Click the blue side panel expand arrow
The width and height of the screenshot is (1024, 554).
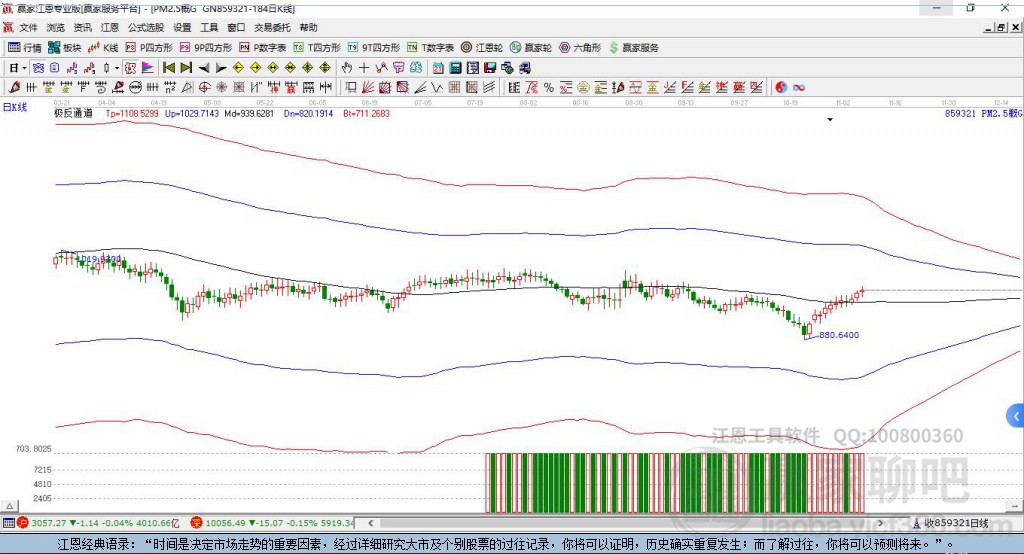point(1016,415)
